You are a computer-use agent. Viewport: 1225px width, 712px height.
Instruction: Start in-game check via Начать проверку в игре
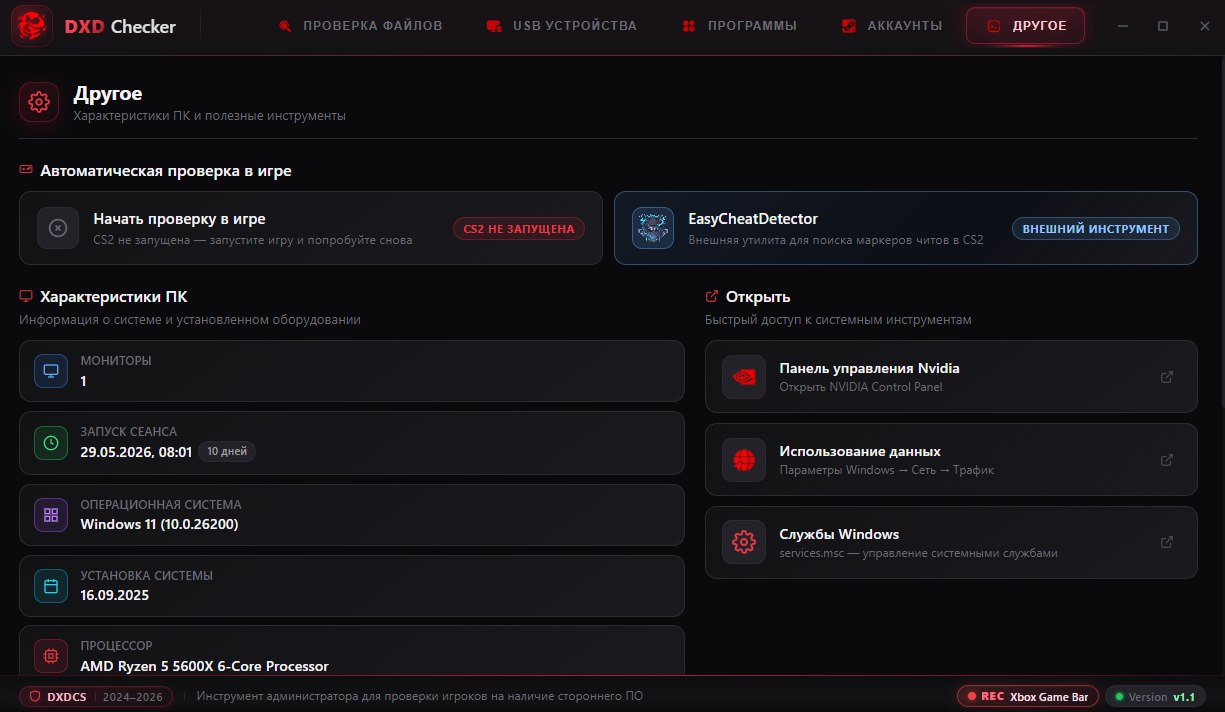[311, 228]
